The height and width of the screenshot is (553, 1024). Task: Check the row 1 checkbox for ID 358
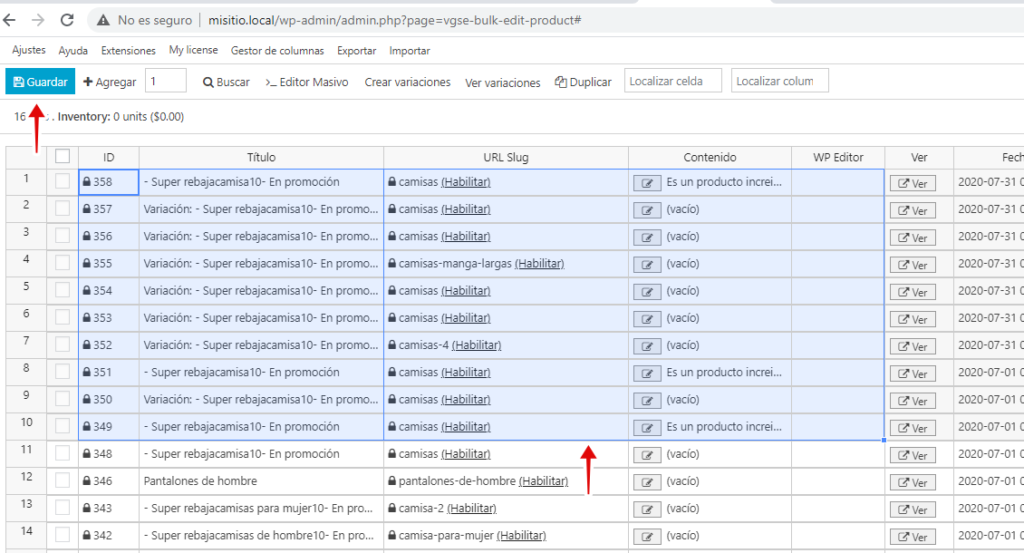(x=62, y=182)
